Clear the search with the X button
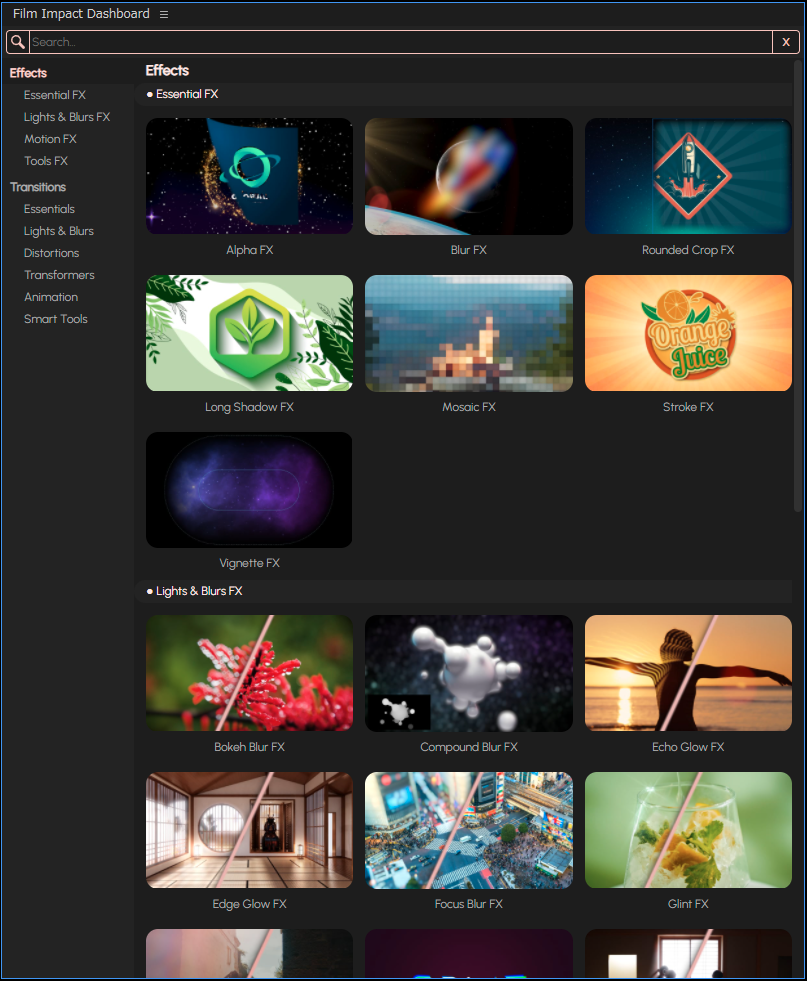This screenshot has height=981, width=807. point(786,42)
